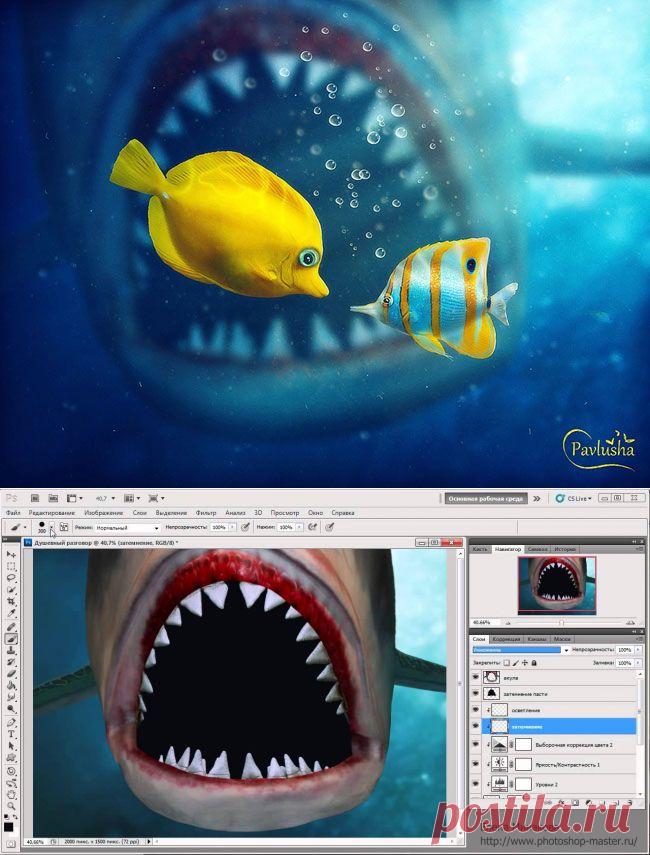
Task: Open the Фильтр menu
Action: coord(206,513)
